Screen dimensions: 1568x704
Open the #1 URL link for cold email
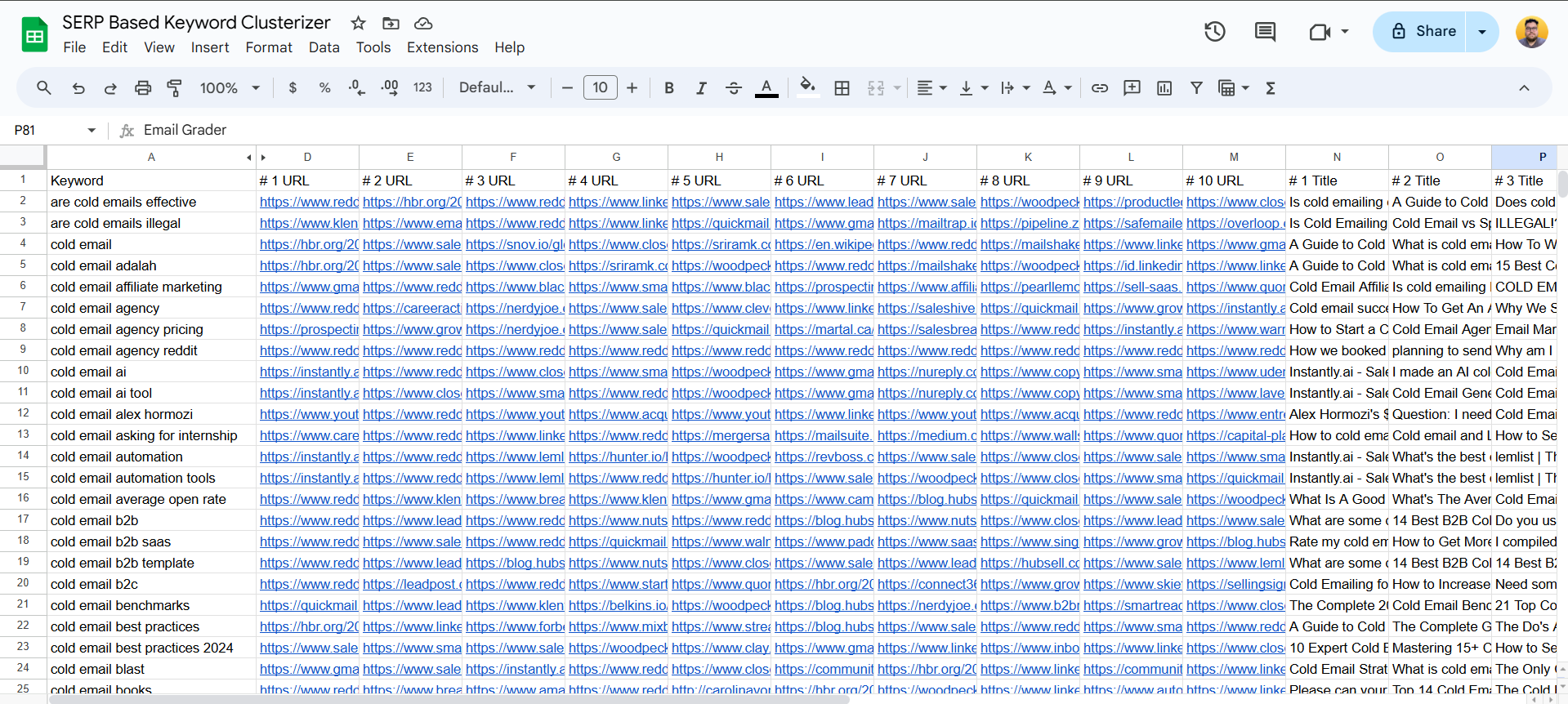(308, 244)
